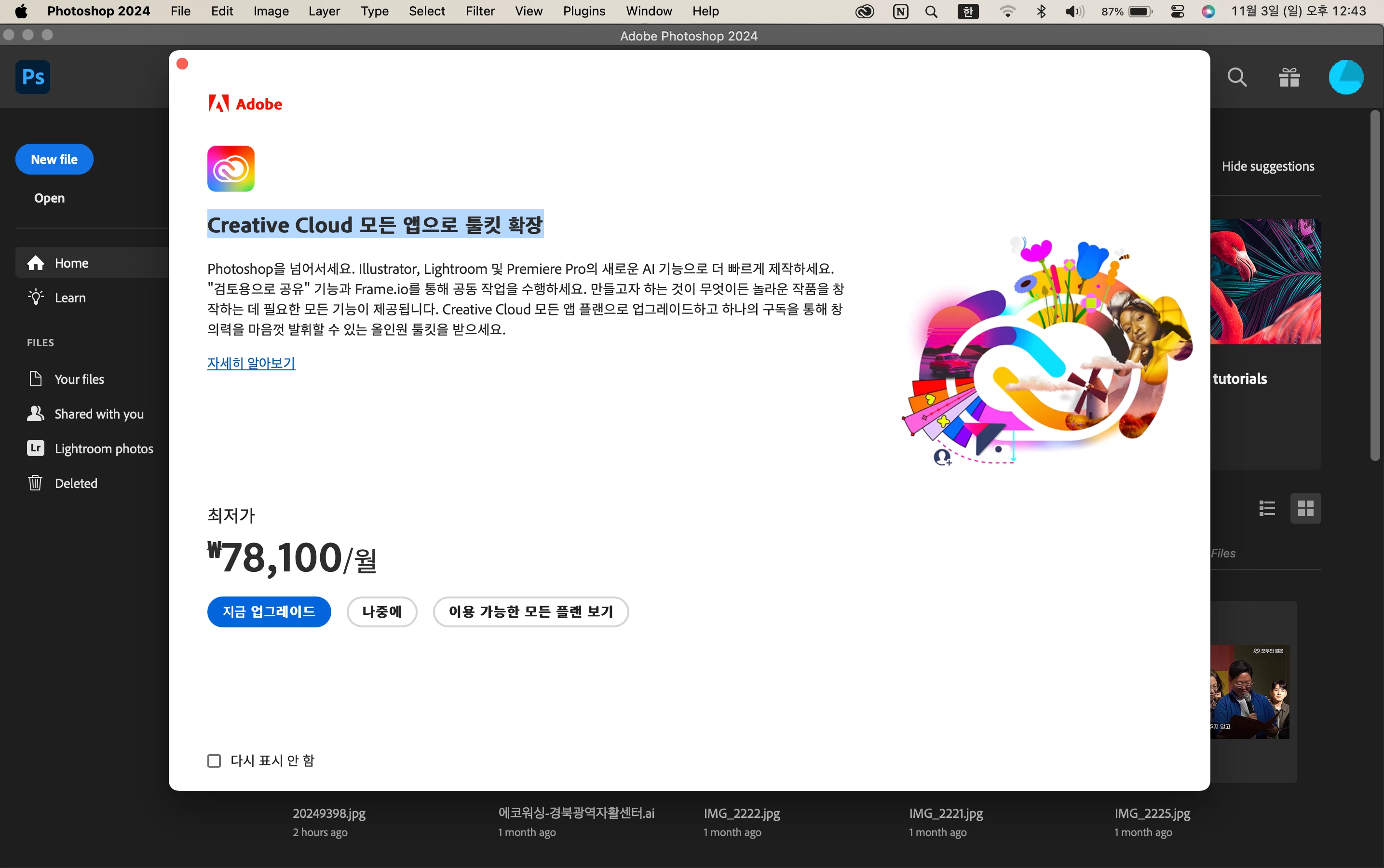Screen dimensions: 1384x868
Task: Click the Creative Cloud menu bar icon
Action: (x=865, y=12)
